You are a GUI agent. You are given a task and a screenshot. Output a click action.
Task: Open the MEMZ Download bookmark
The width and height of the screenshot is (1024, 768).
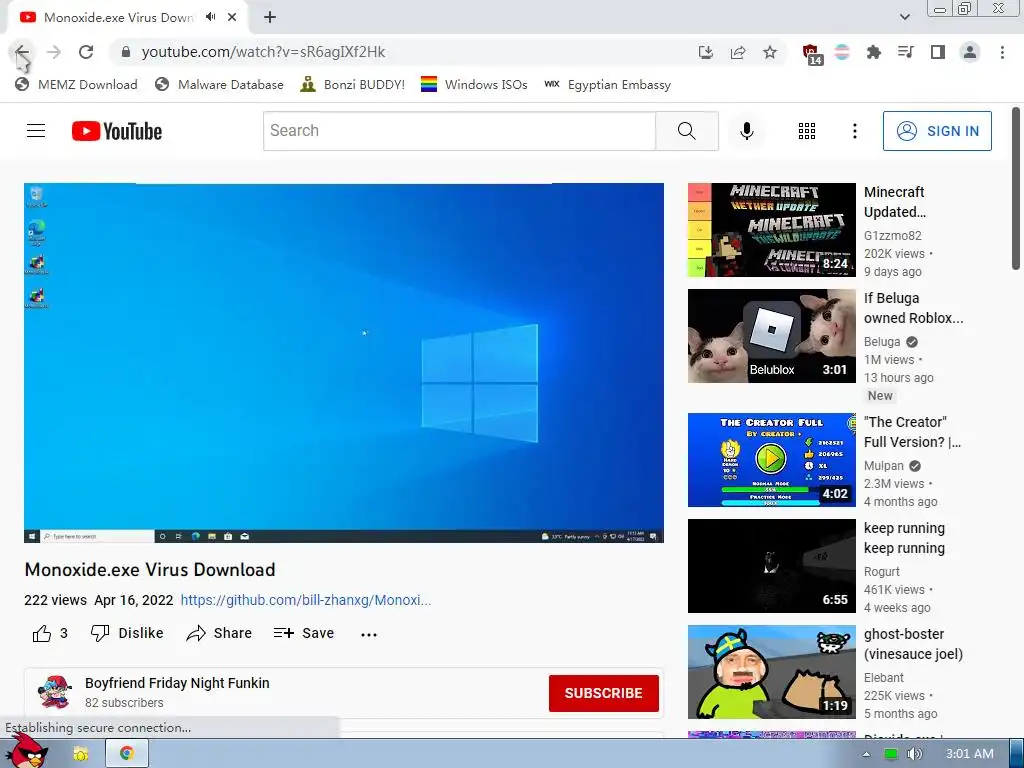(76, 84)
